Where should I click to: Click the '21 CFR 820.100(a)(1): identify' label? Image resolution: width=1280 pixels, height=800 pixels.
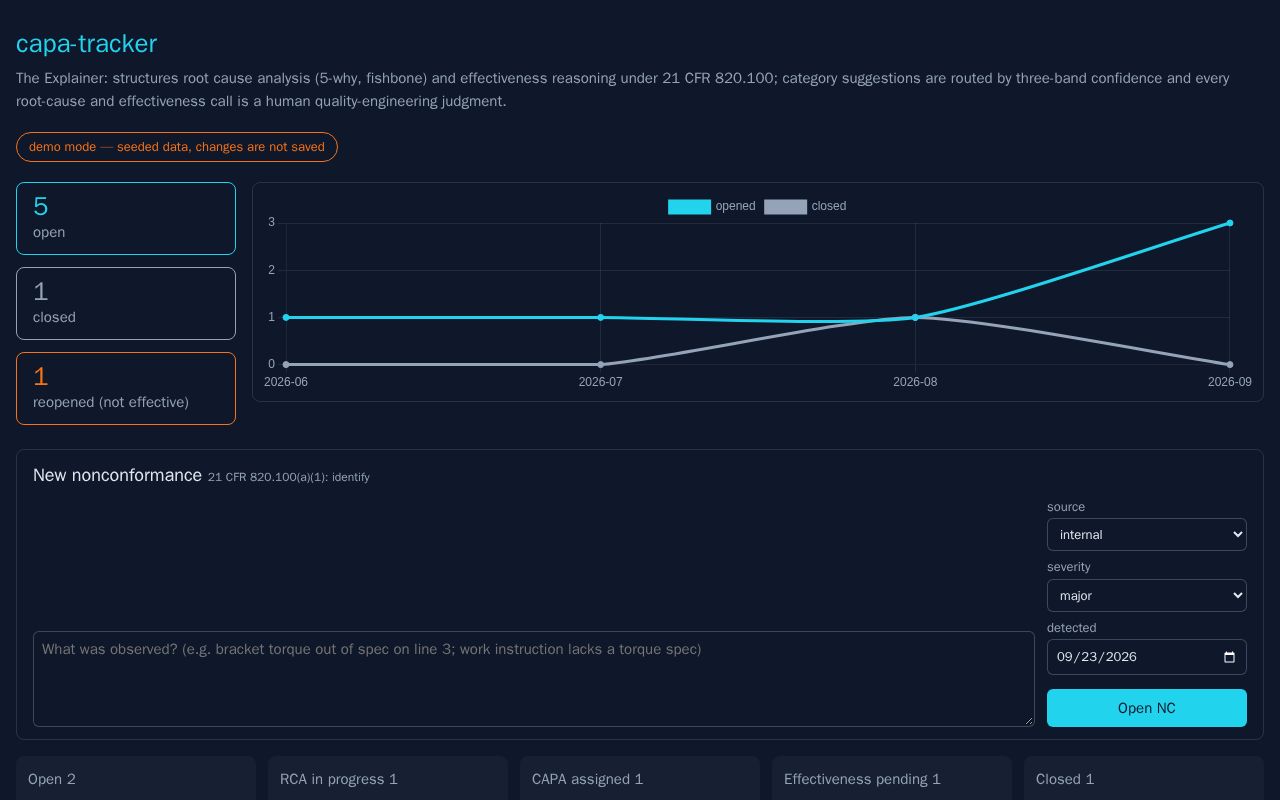click(x=289, y=478)
